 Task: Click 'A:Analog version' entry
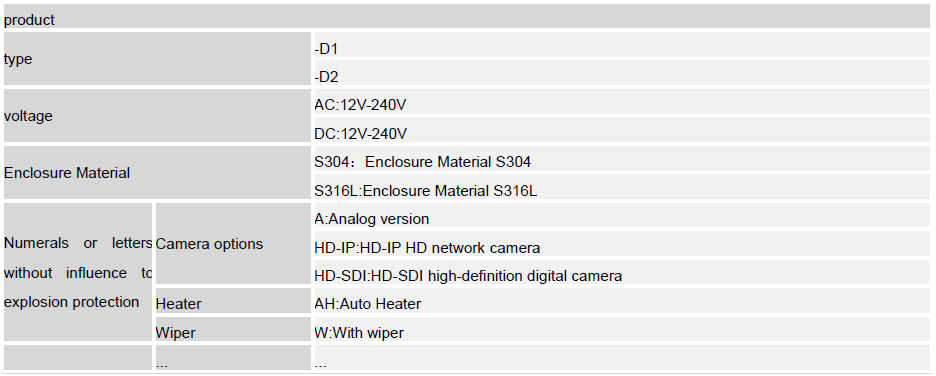[x=621, y=215]
